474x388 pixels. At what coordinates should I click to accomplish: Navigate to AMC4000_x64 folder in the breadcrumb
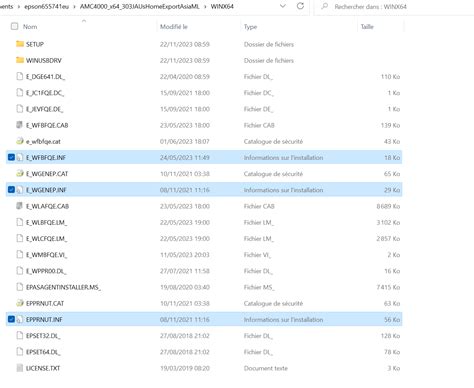click(139, 7)
